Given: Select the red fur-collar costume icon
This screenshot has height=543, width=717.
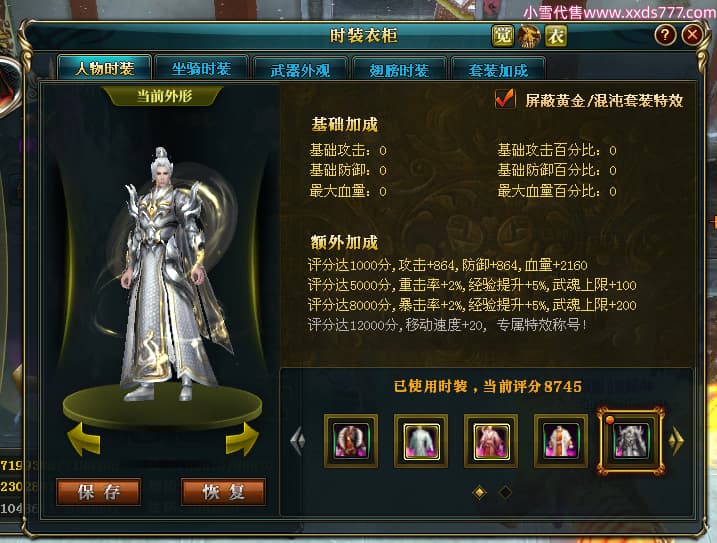Looking at the screenshot, I should coord(351,441).
